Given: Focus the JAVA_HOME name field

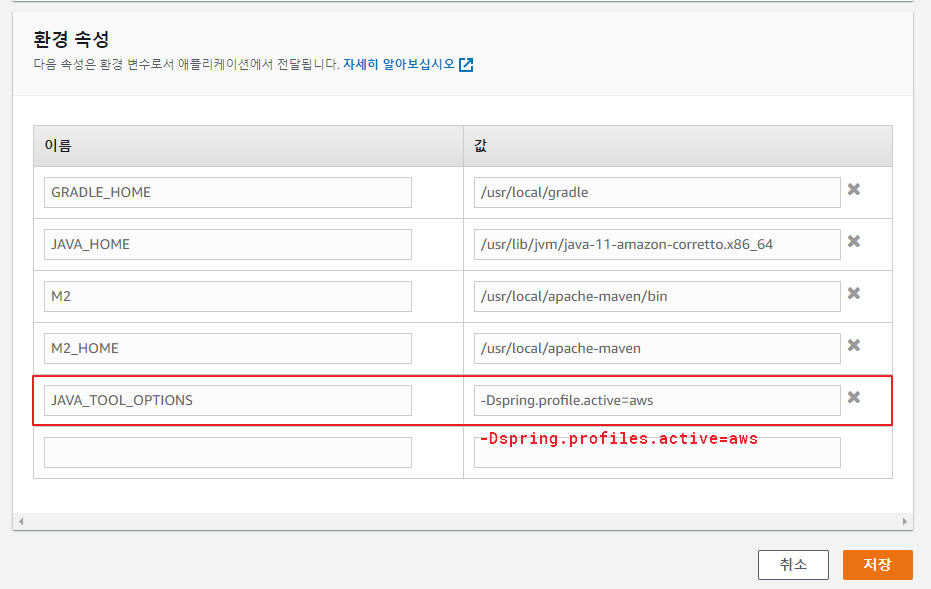Looking at the screenshot, I should [228, 244].
